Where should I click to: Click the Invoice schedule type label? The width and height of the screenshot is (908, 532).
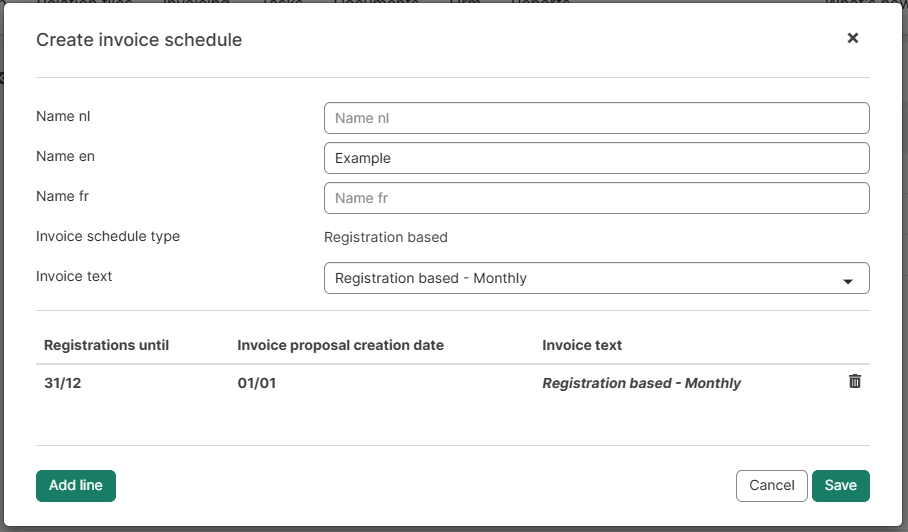(108, 236)
